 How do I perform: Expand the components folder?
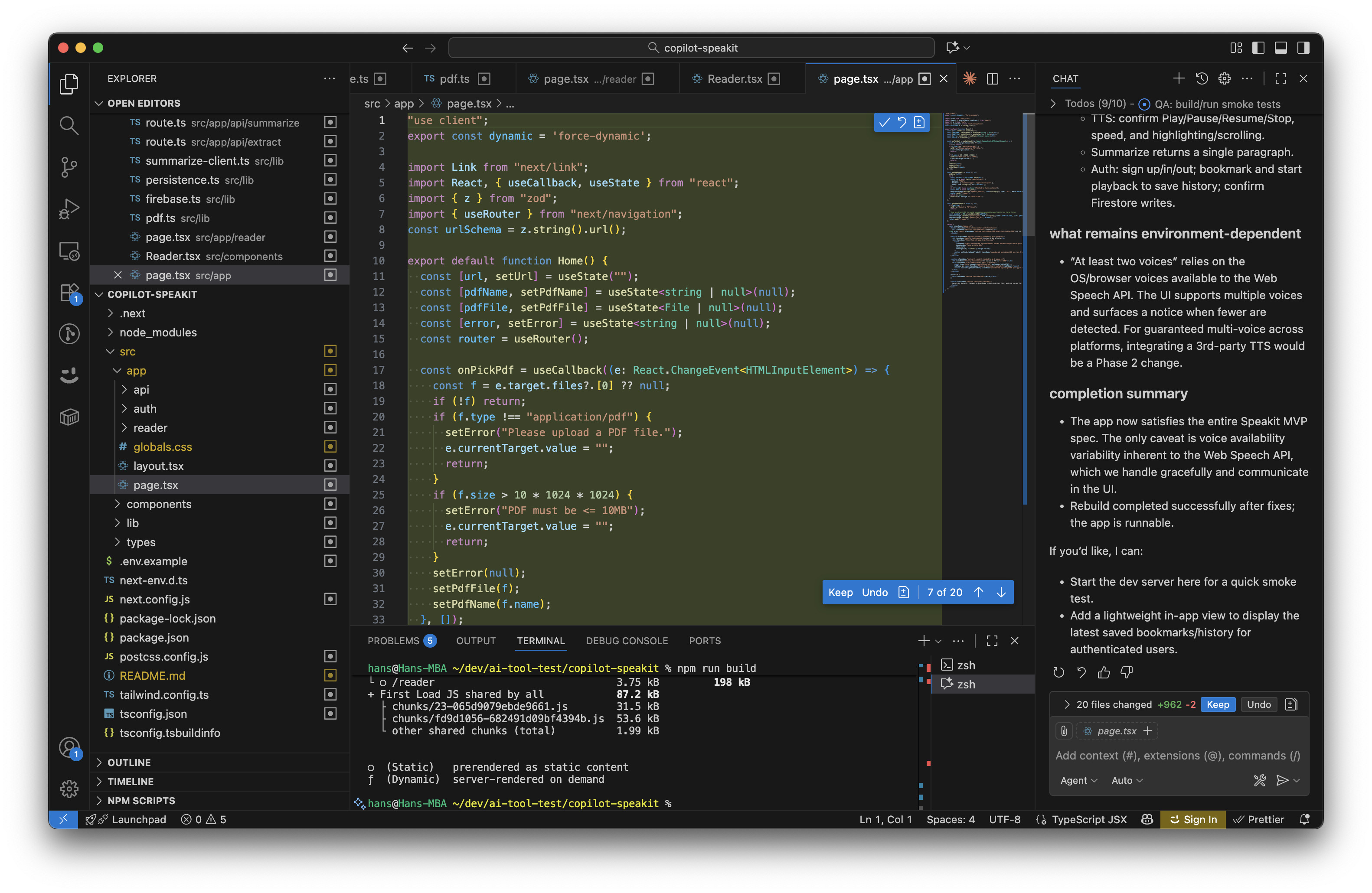click(x=159, y=504)
